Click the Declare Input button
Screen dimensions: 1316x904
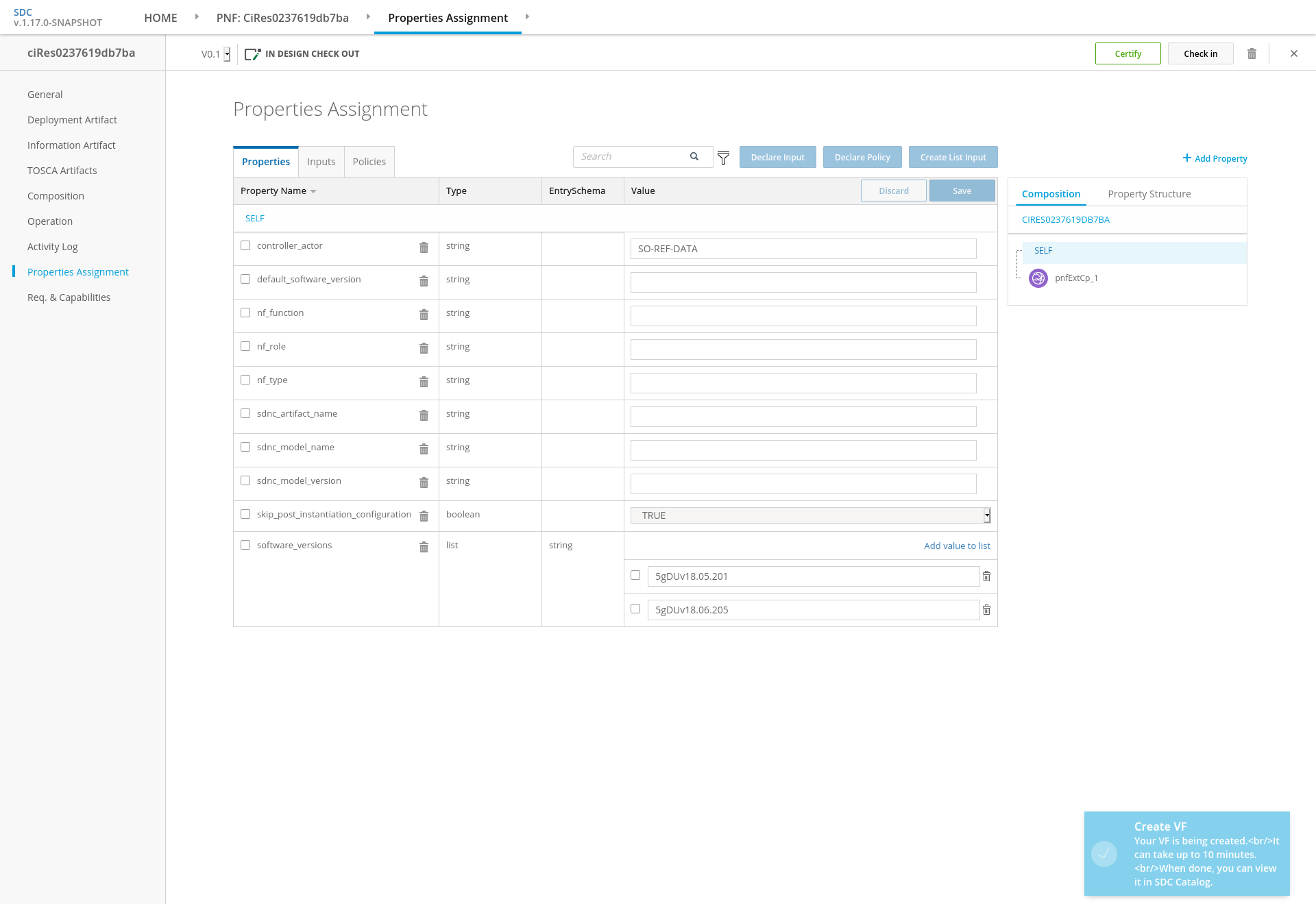(x=778, y=157)
